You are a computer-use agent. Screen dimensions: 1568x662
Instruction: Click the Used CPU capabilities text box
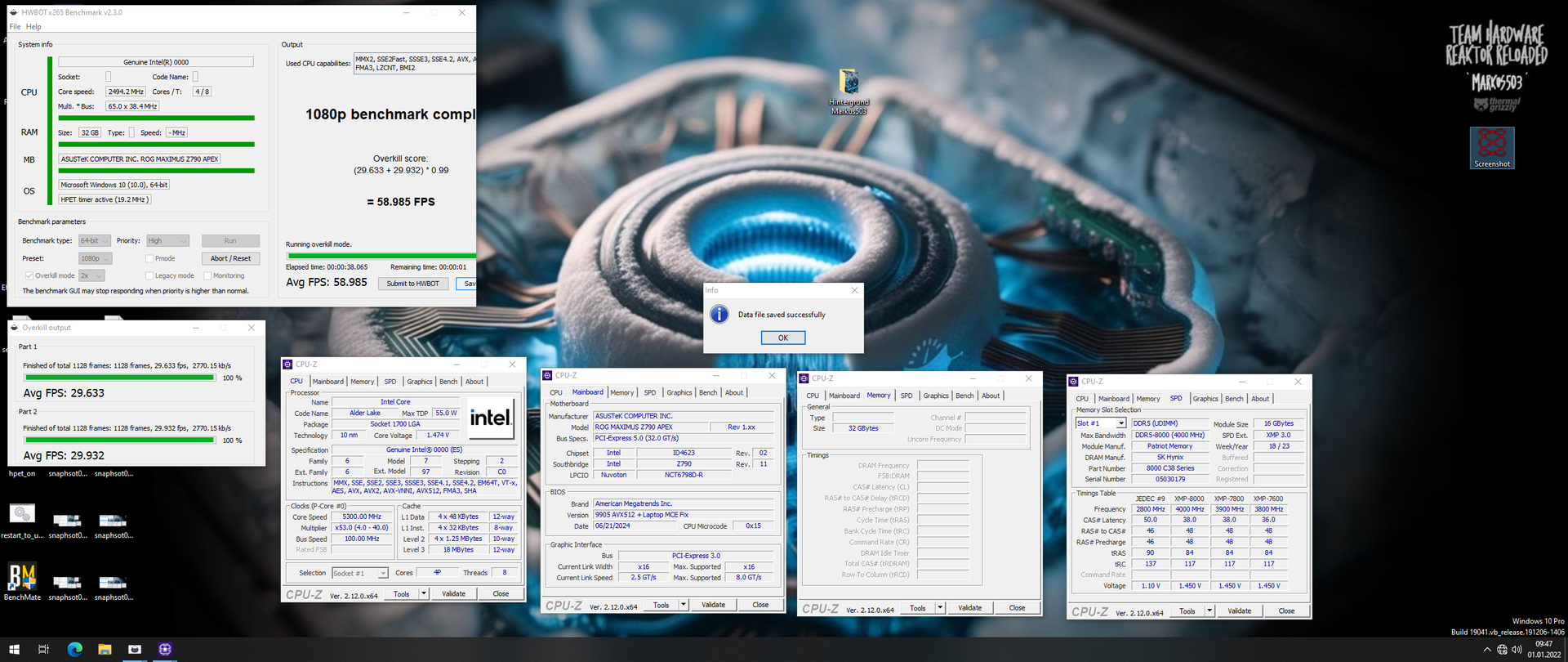point(414,64)
